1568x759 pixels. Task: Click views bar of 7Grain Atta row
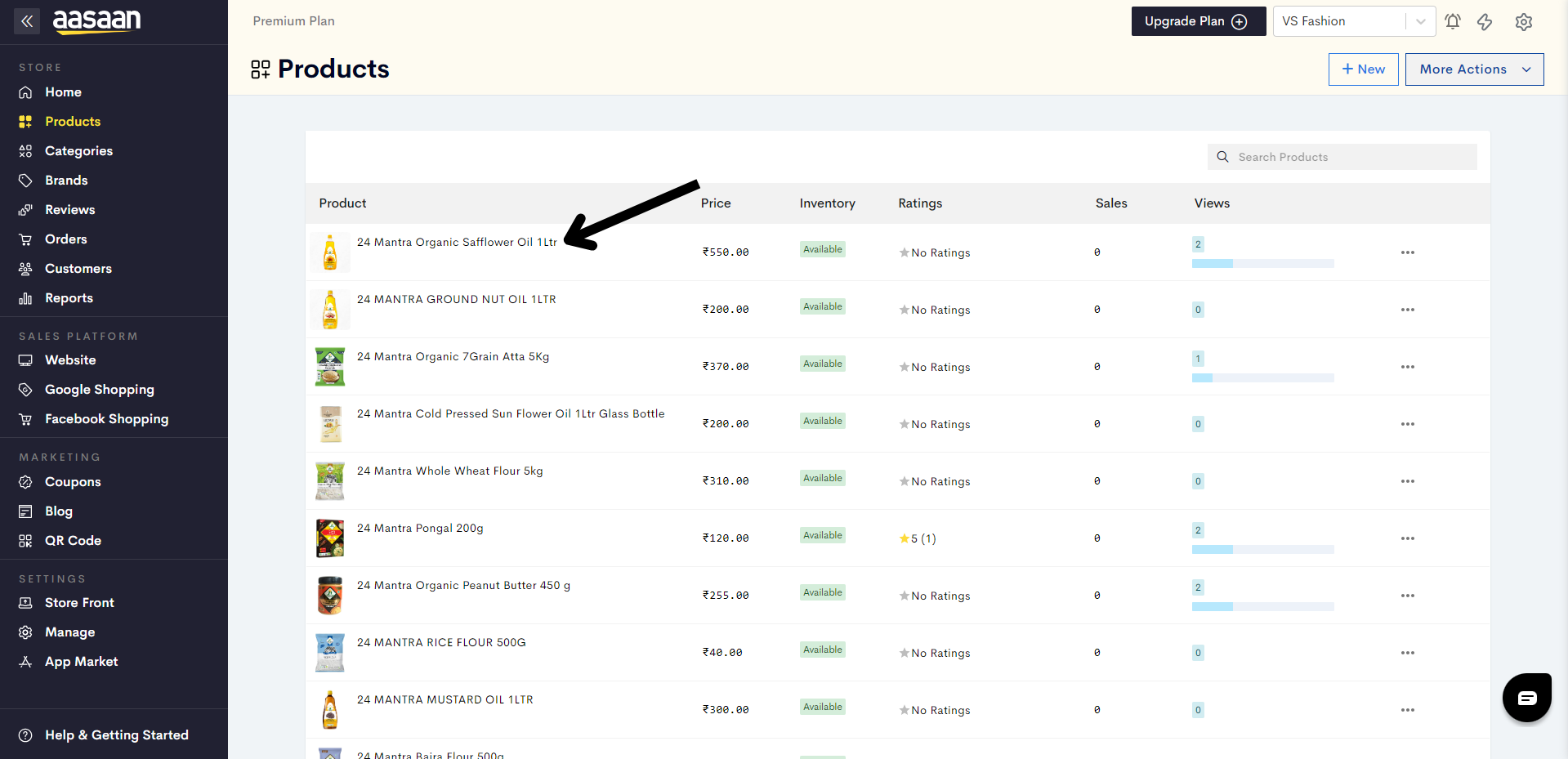click(x=1262, y=377)
